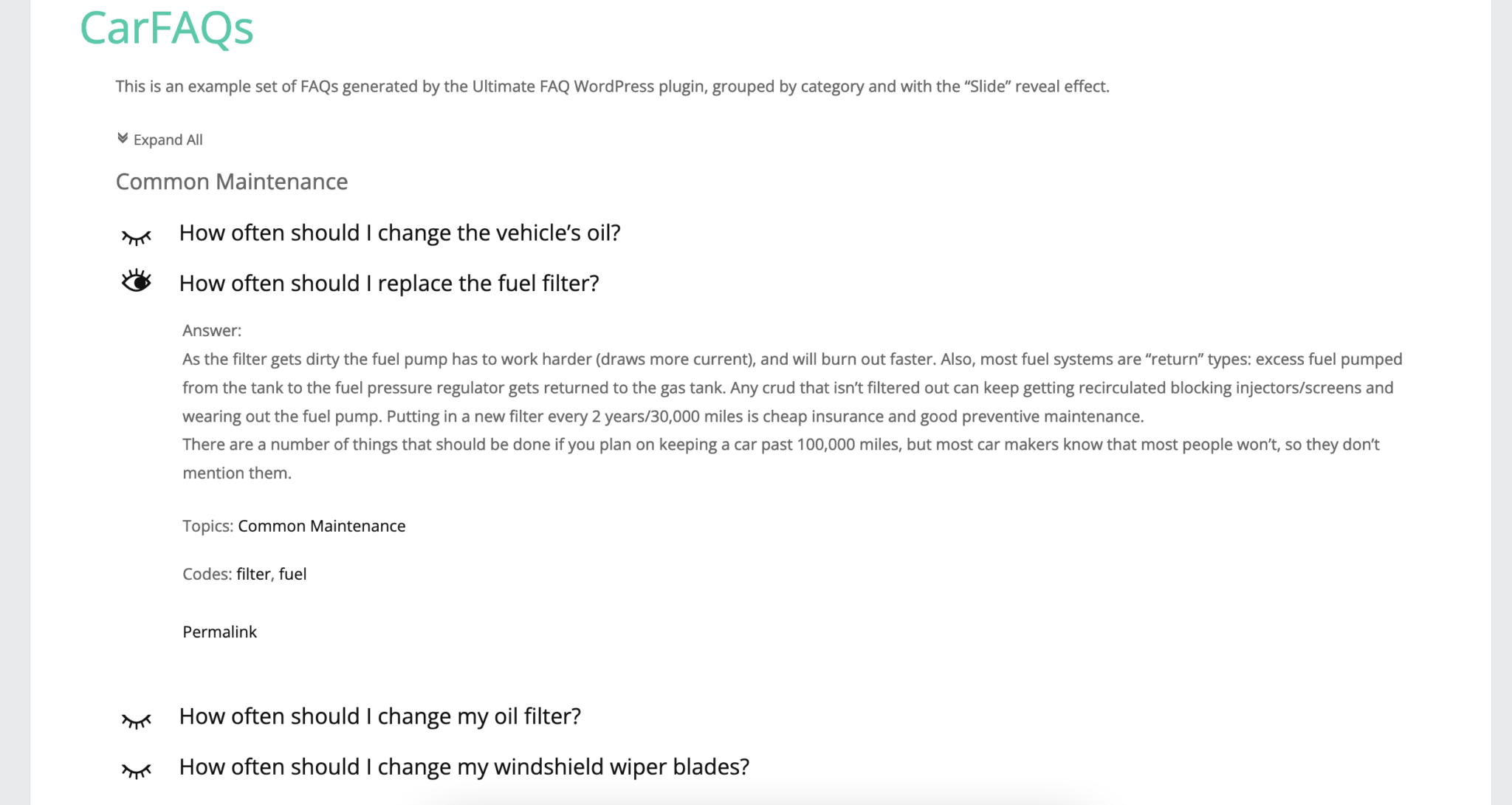Select the "Common Maintenance" category heading
The image size is (1512, 805).
(231, 181)
